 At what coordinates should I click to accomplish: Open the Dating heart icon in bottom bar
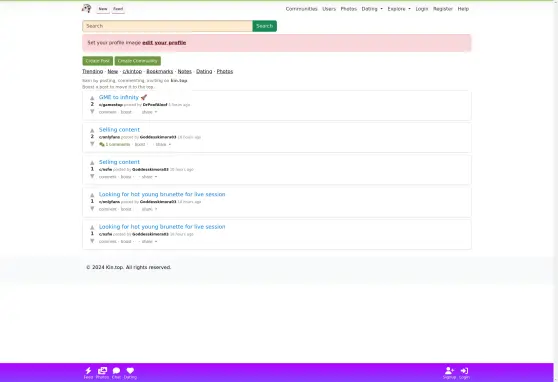point(130,371)
